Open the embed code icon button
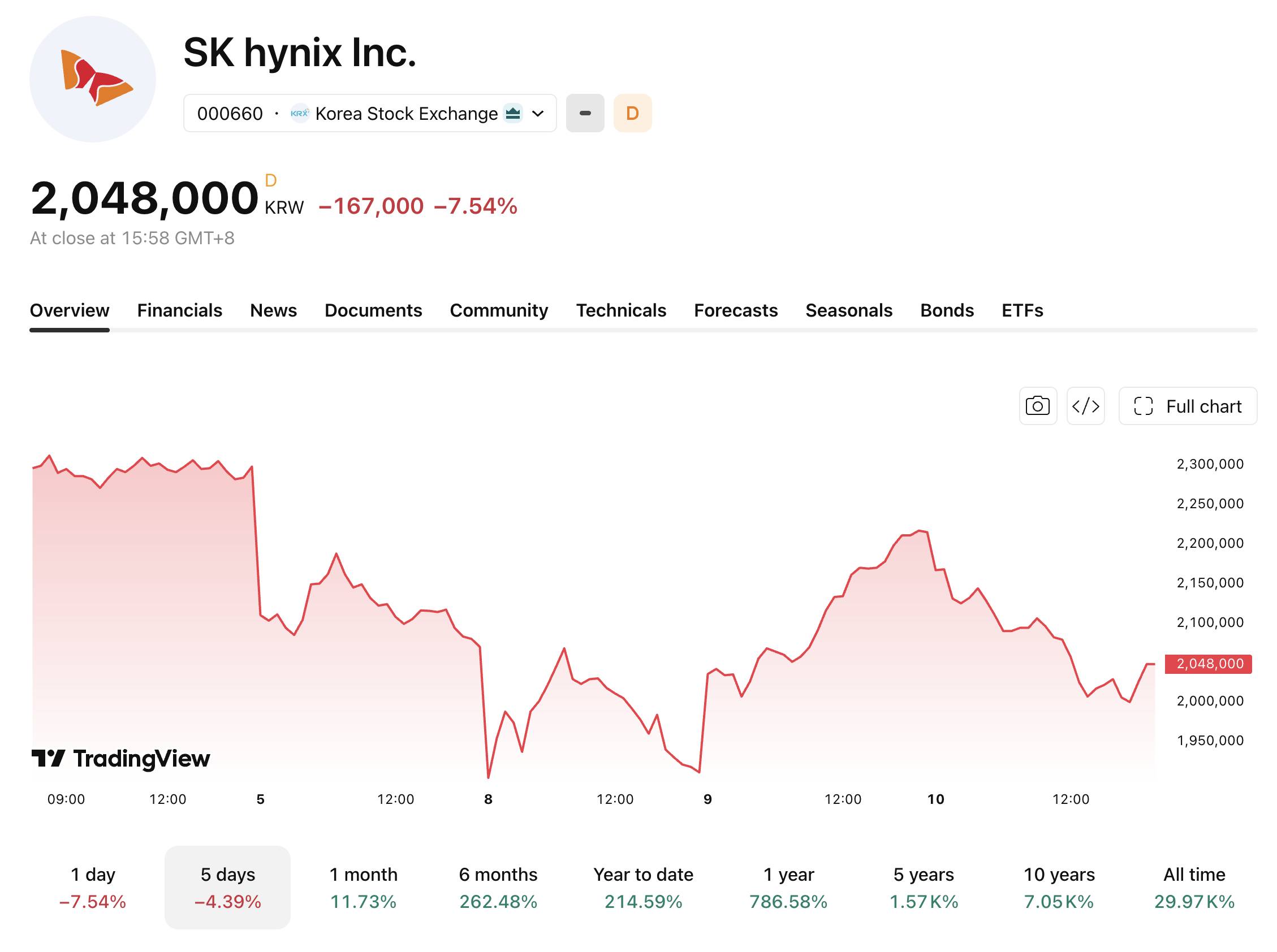 pos(1085,406)
